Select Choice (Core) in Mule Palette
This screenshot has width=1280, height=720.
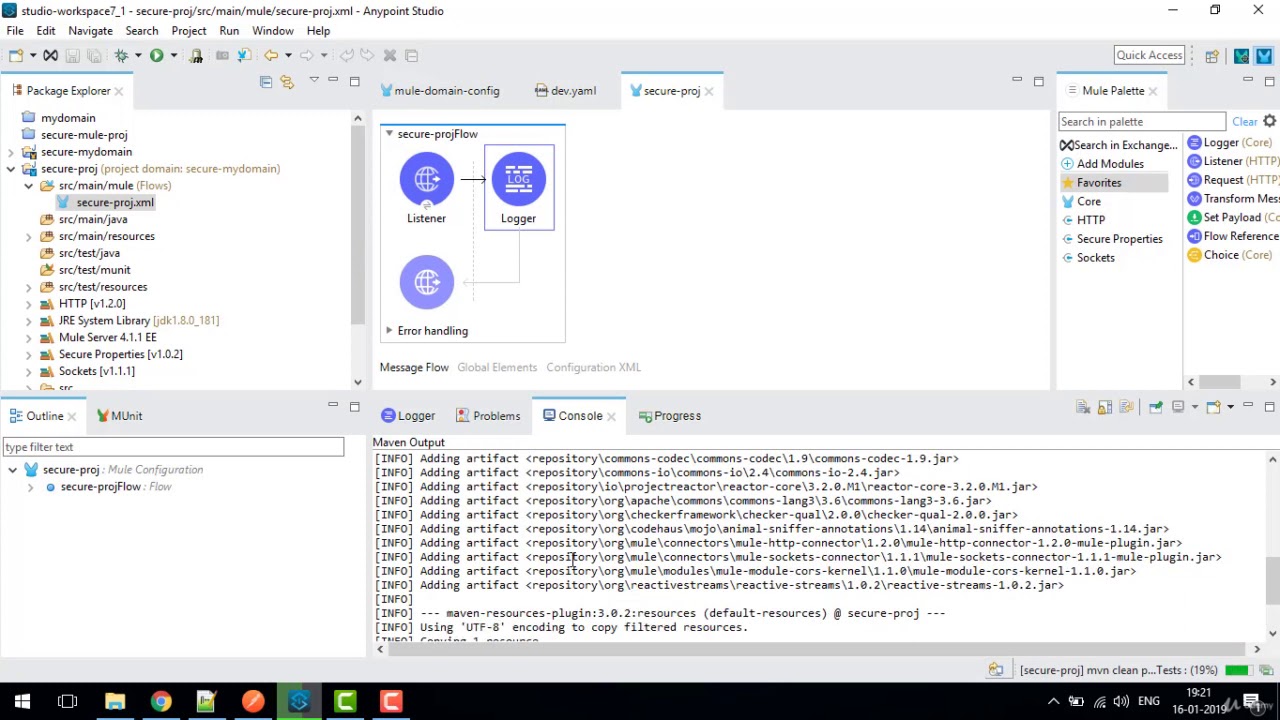(x=1229, y=255)
